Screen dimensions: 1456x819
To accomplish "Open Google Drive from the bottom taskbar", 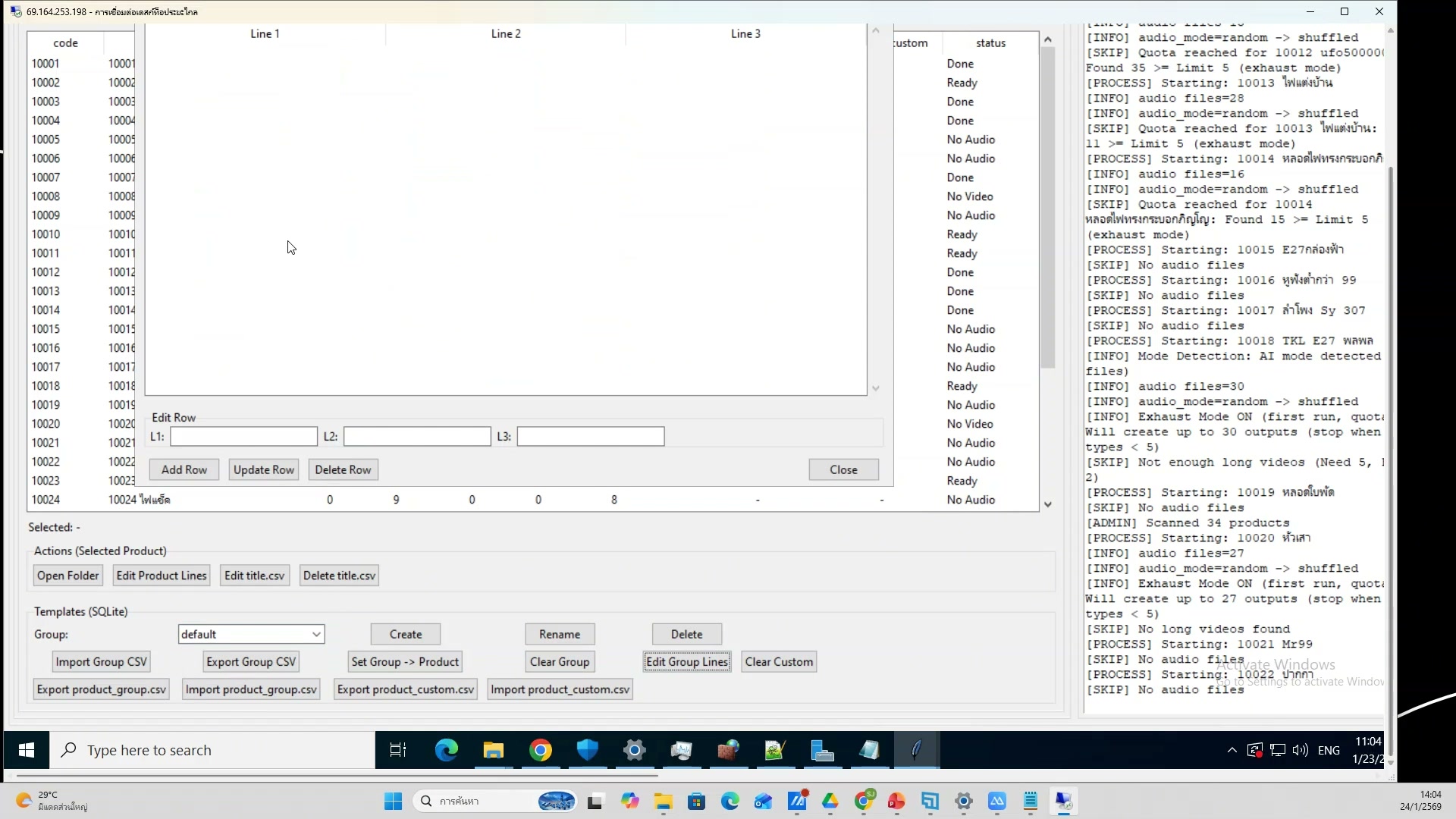I will point(830,801).
